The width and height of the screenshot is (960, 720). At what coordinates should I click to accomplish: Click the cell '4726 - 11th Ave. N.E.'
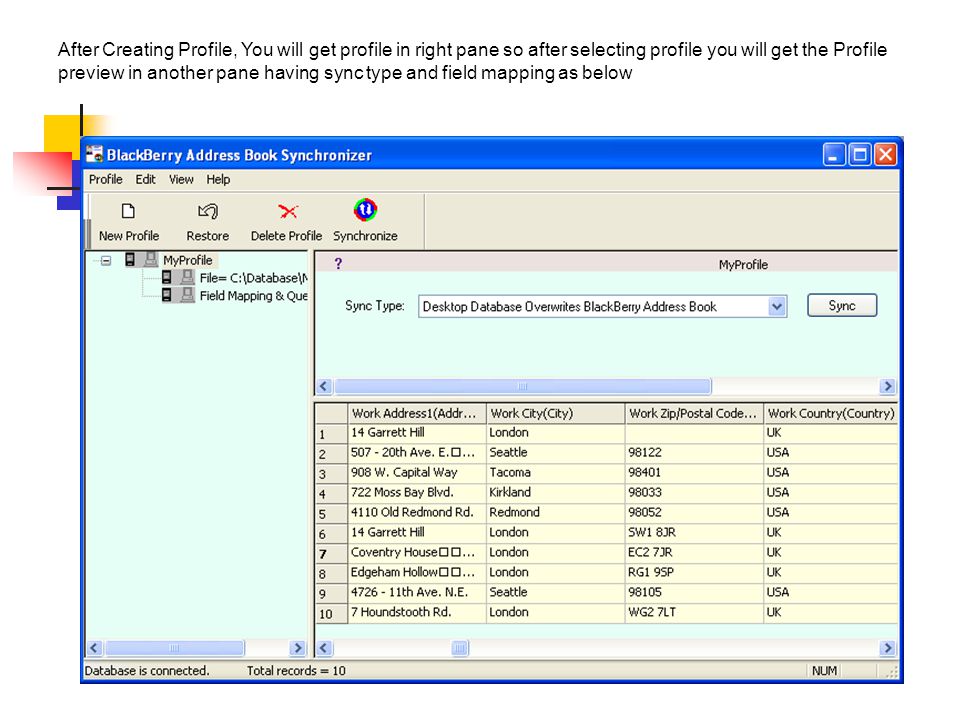417,592
